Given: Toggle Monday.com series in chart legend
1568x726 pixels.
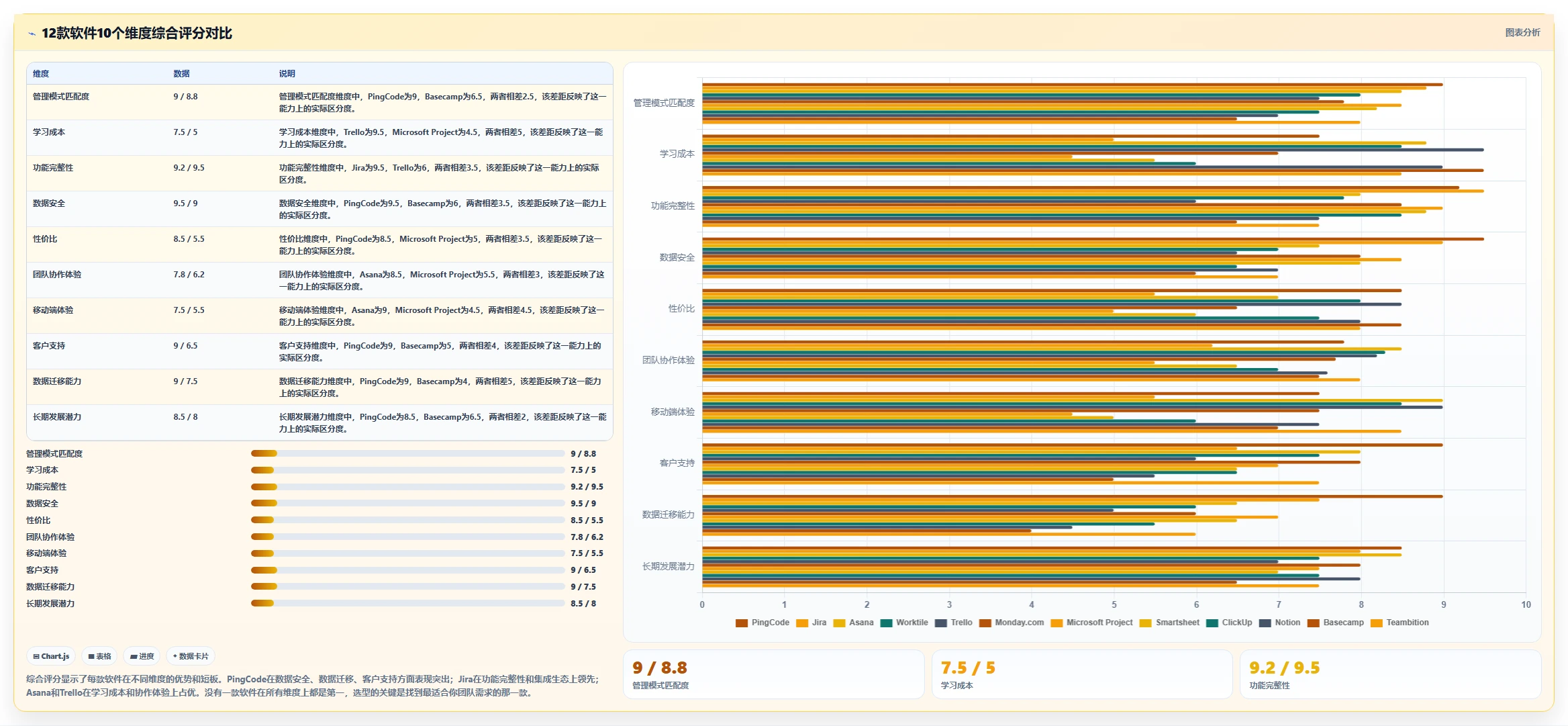Looking at the screenshot, I should (1012, 623).
